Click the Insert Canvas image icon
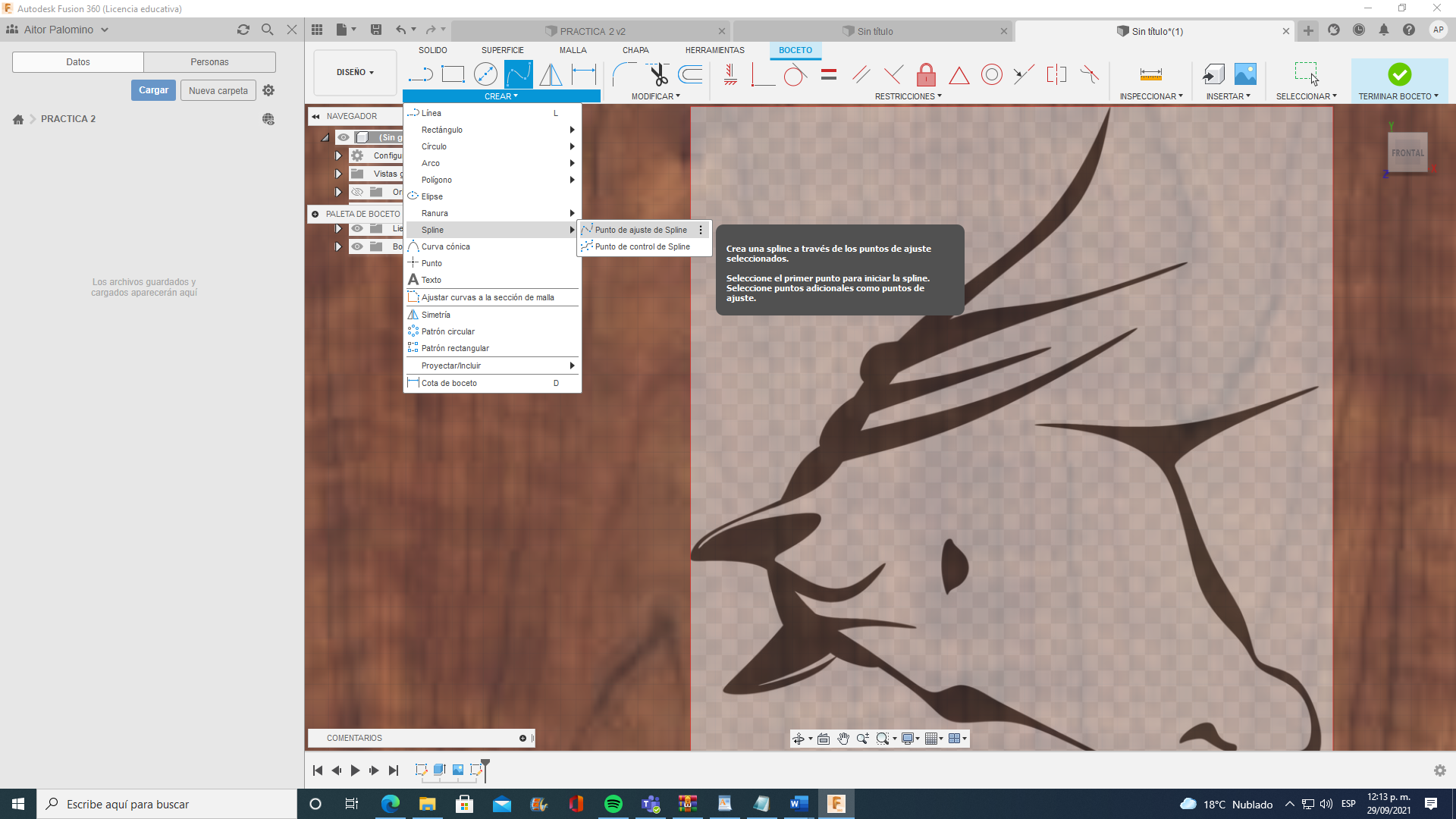Screen dimensions: 1456x819 pyautogui.click(x=1245, y=74)
